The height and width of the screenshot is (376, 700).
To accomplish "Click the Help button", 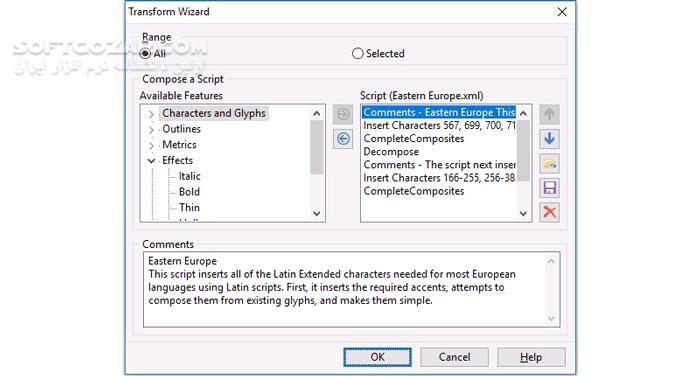I will [x=531, y=357].
